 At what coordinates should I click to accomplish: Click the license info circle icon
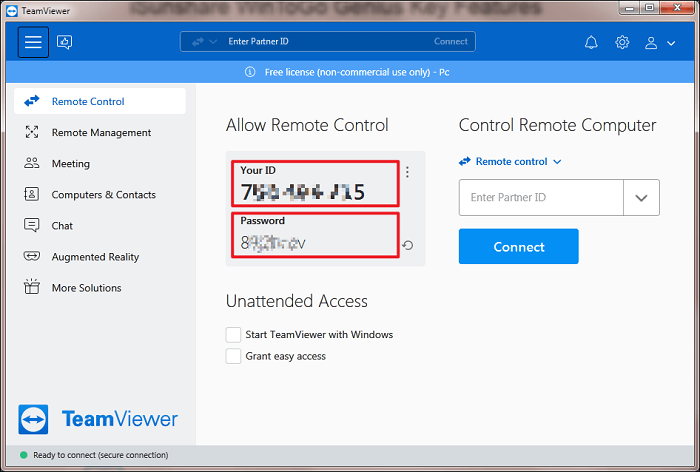250,72
